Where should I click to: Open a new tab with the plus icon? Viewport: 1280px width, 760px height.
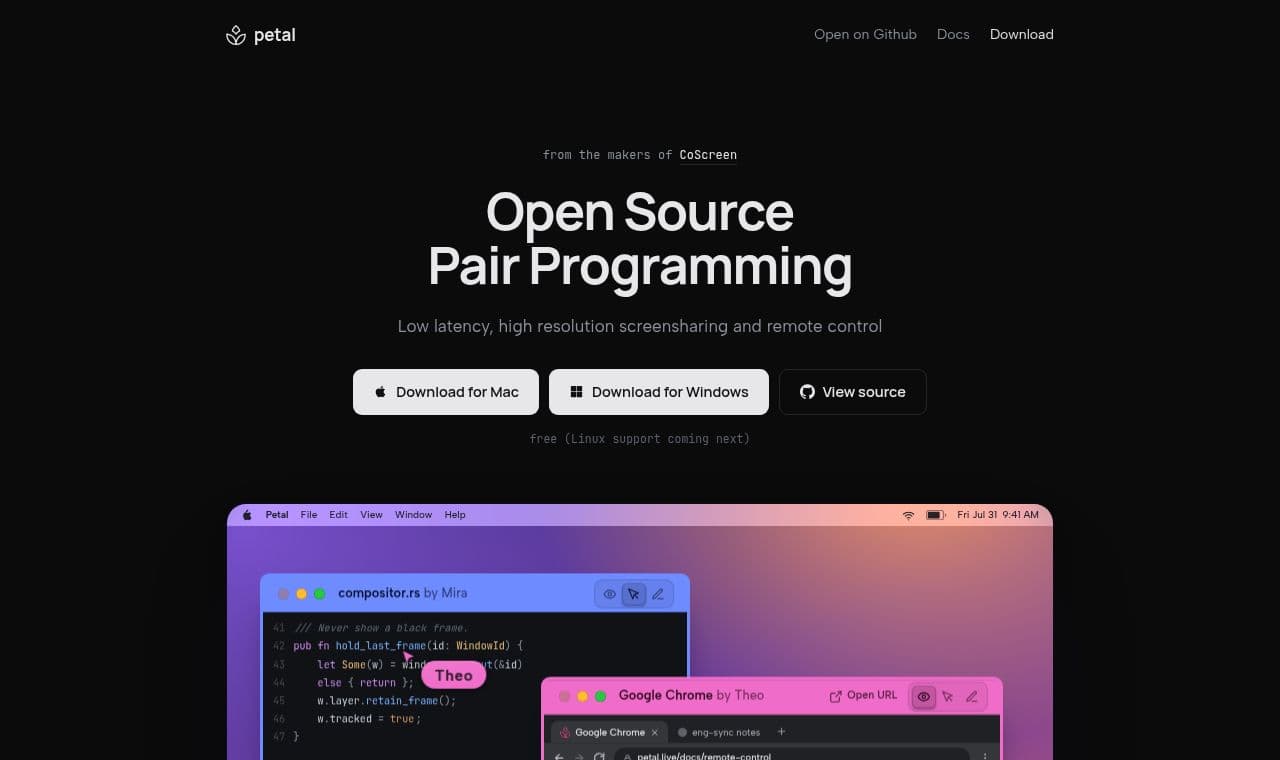(x=781, y=732)
